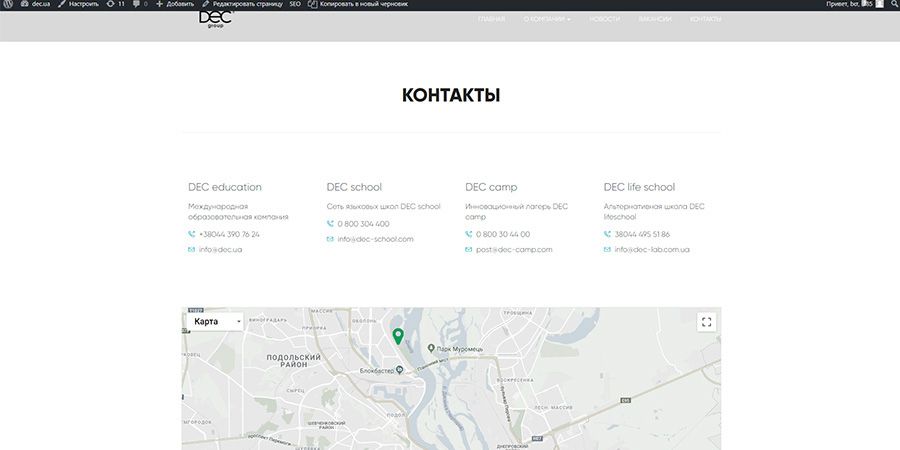The image size is (900, 450).
Task: Go to the Новости page
Action: (604, 19)
